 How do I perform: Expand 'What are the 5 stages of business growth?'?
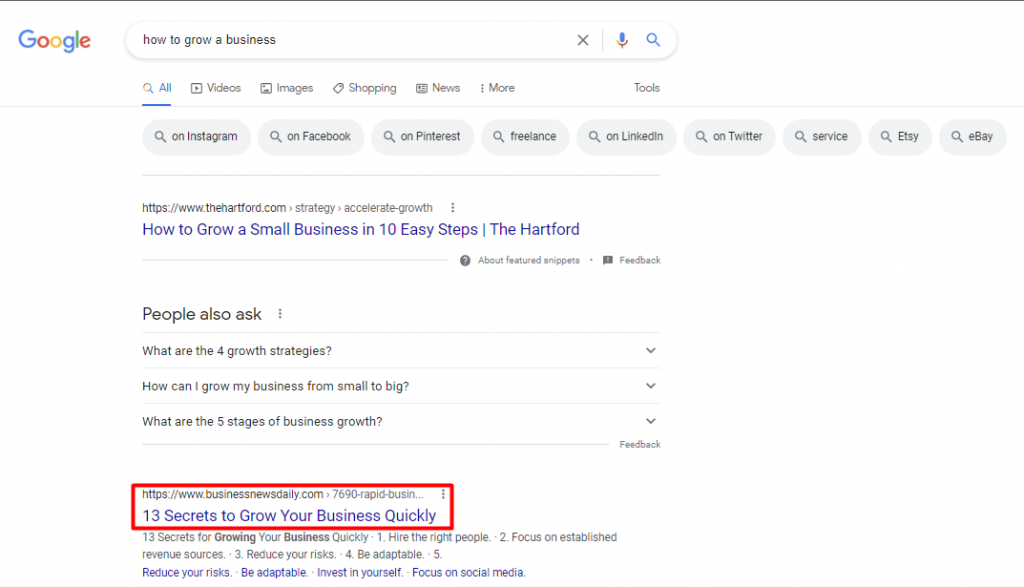[650, 420]
